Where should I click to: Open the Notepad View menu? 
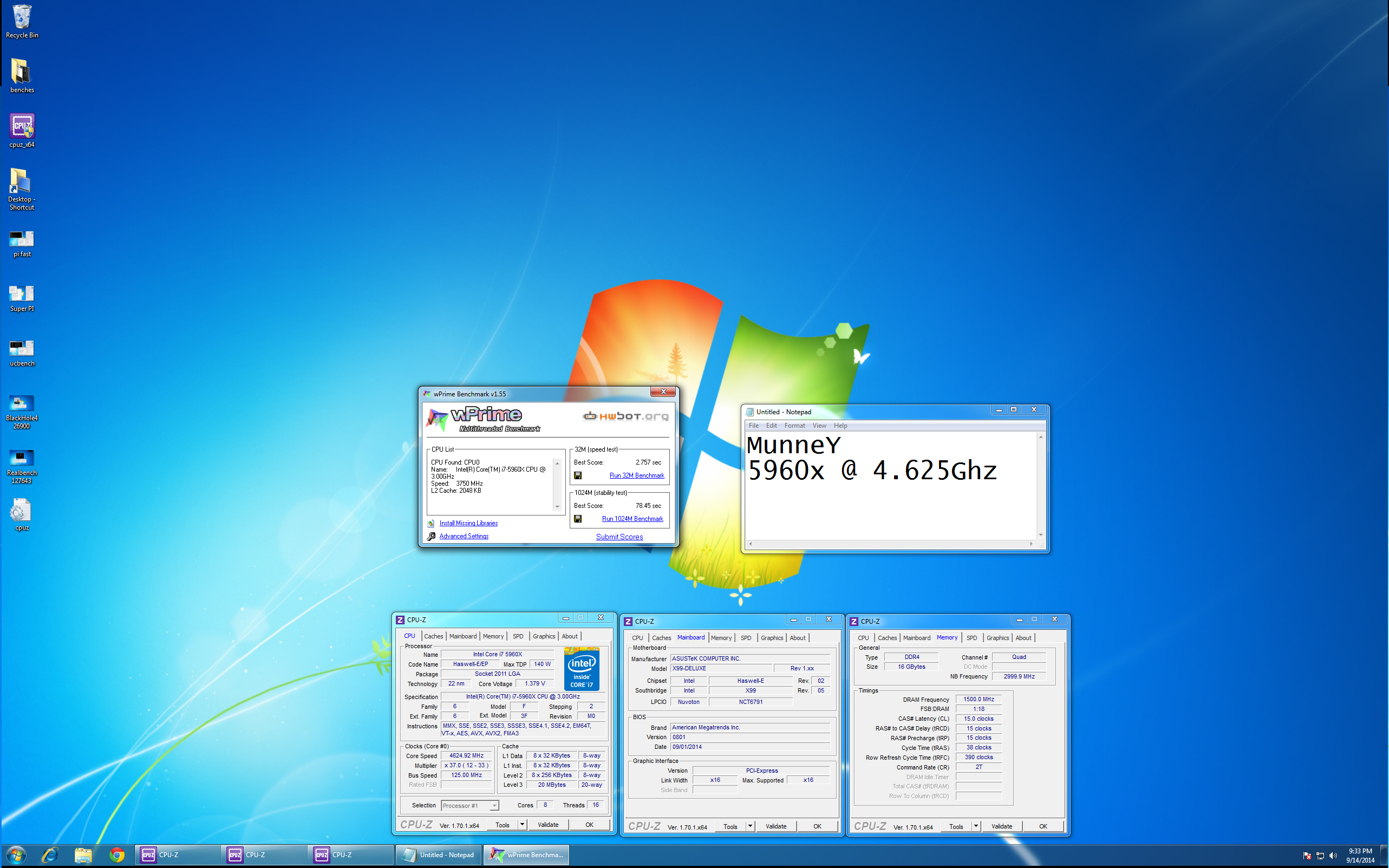tap(819, 426)
